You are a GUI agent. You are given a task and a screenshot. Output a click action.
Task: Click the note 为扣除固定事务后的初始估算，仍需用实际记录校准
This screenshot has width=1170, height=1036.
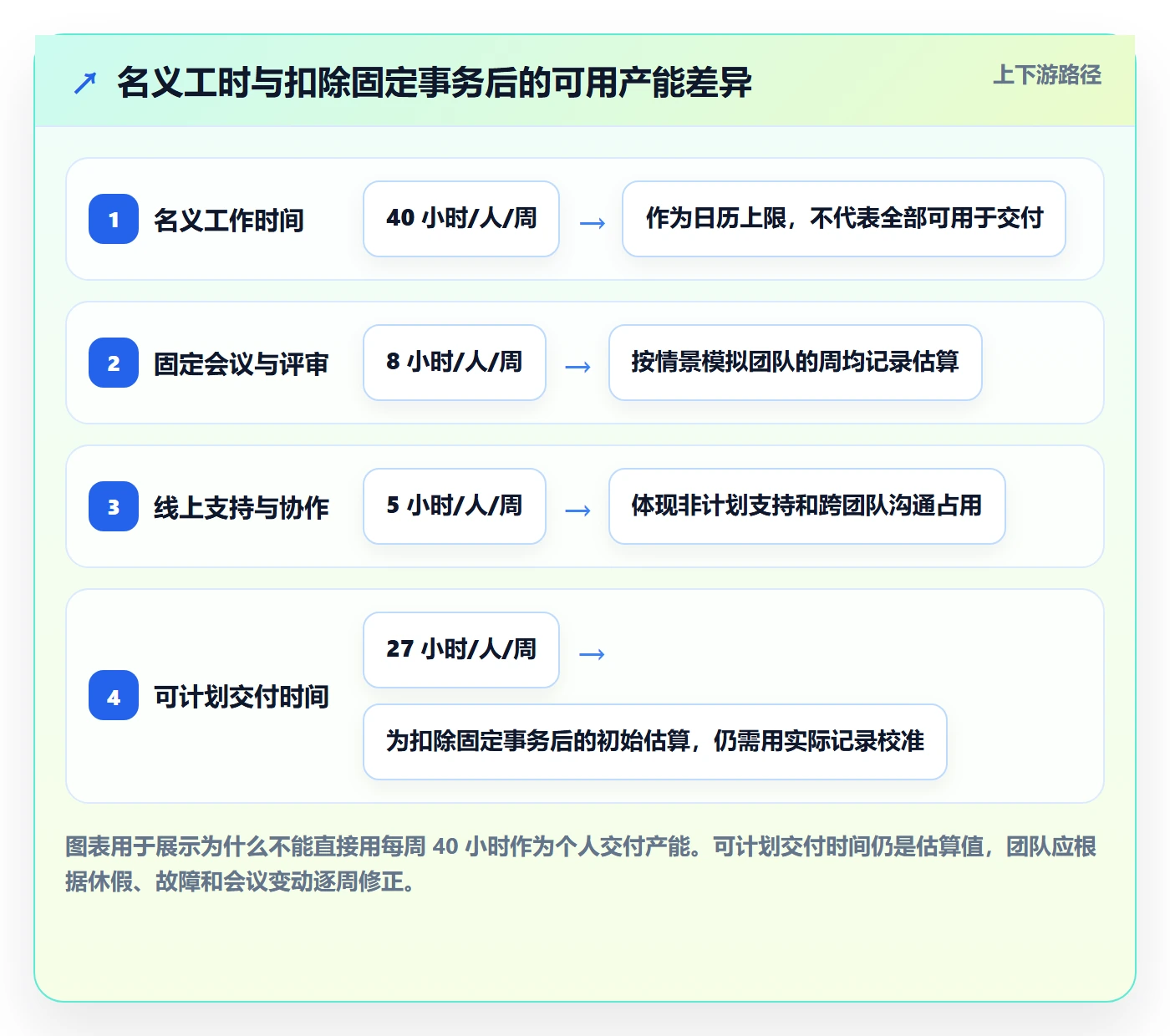pyautogui.click(x=655, y=742)
